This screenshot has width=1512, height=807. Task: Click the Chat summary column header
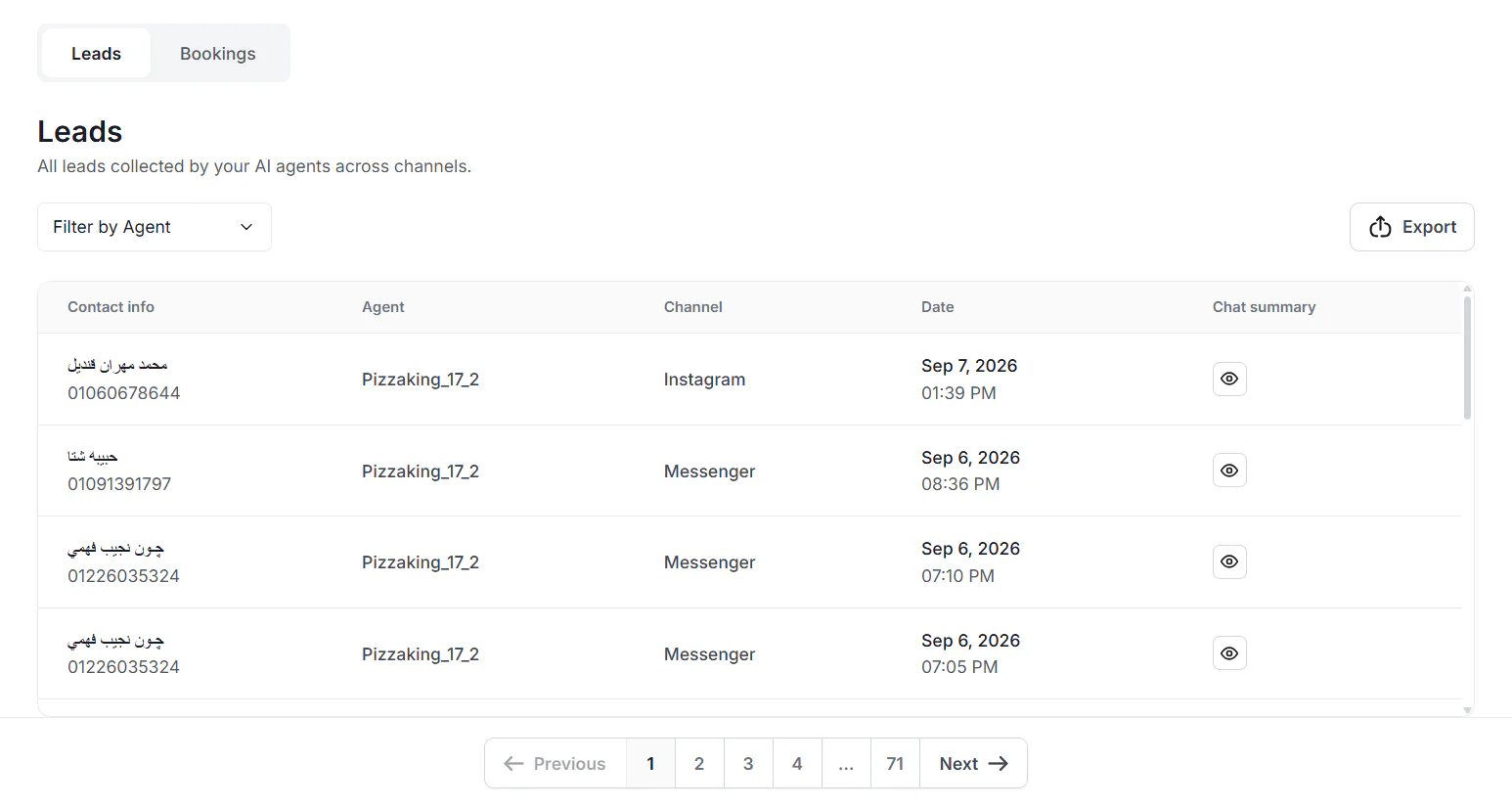click(x=1264, y=307)
